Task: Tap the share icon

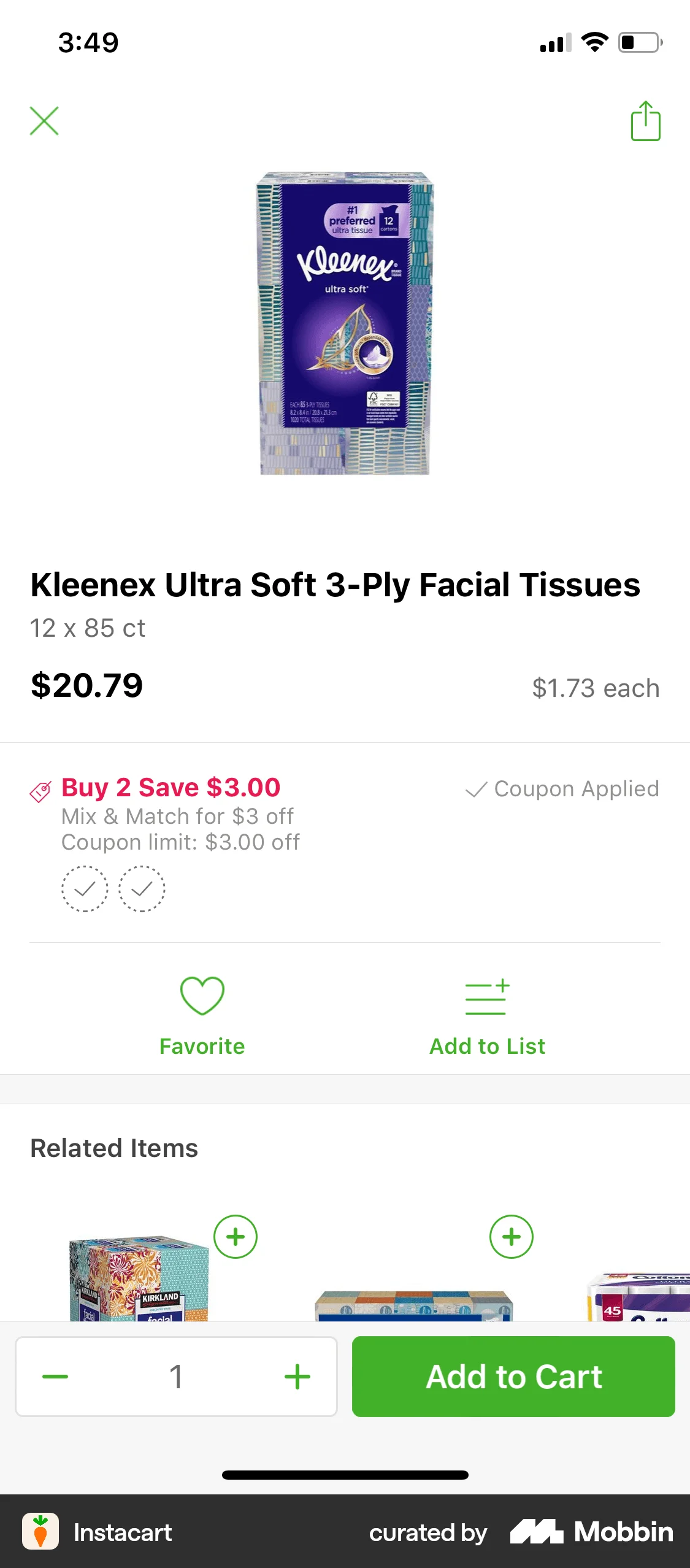Action: 645,121
